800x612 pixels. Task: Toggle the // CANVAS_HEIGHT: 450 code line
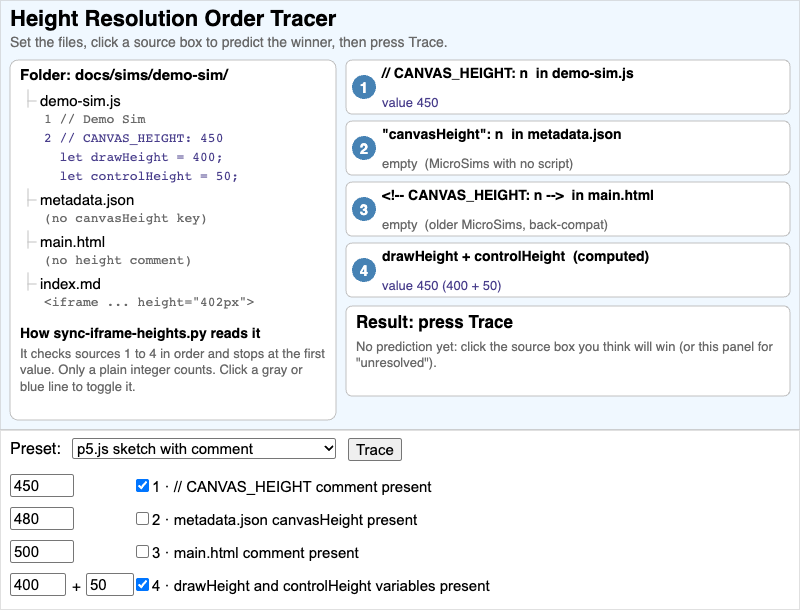point(133,138)
